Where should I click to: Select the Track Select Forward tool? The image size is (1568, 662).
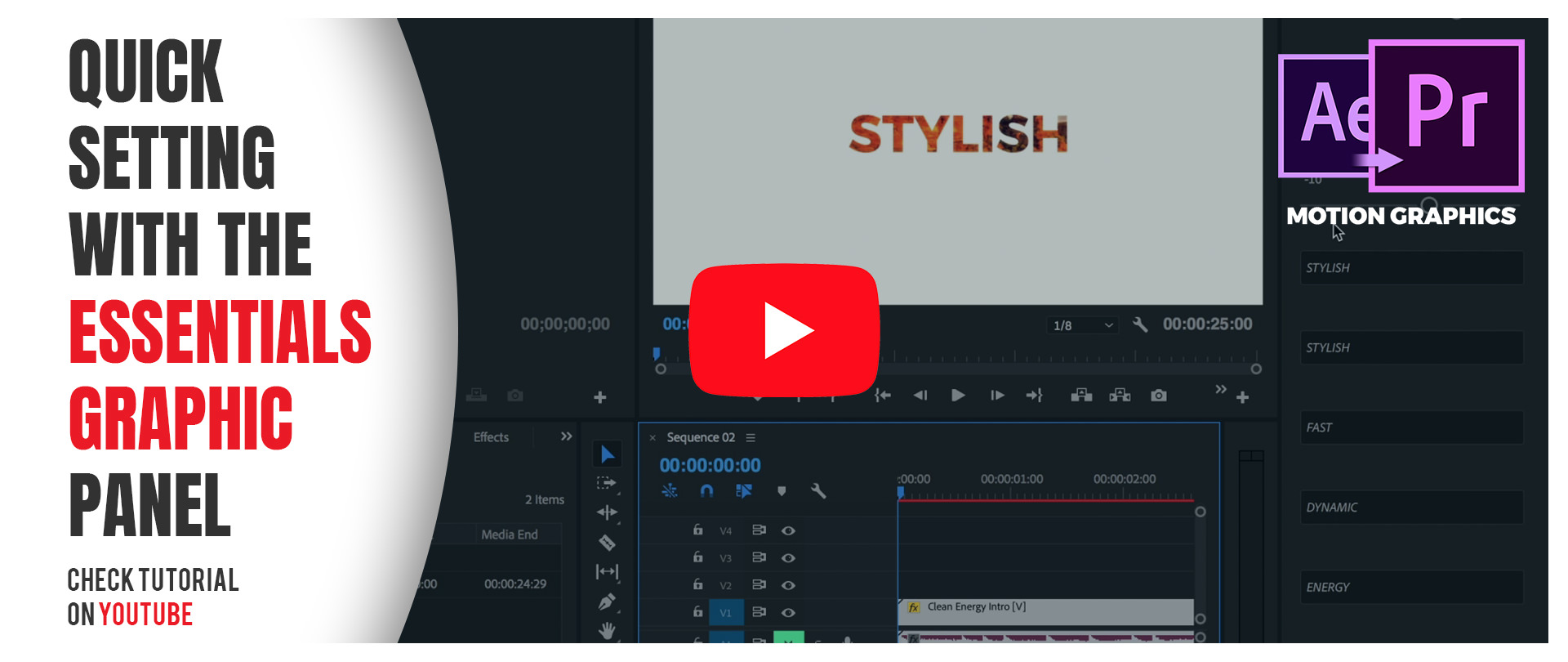[607, 483]
